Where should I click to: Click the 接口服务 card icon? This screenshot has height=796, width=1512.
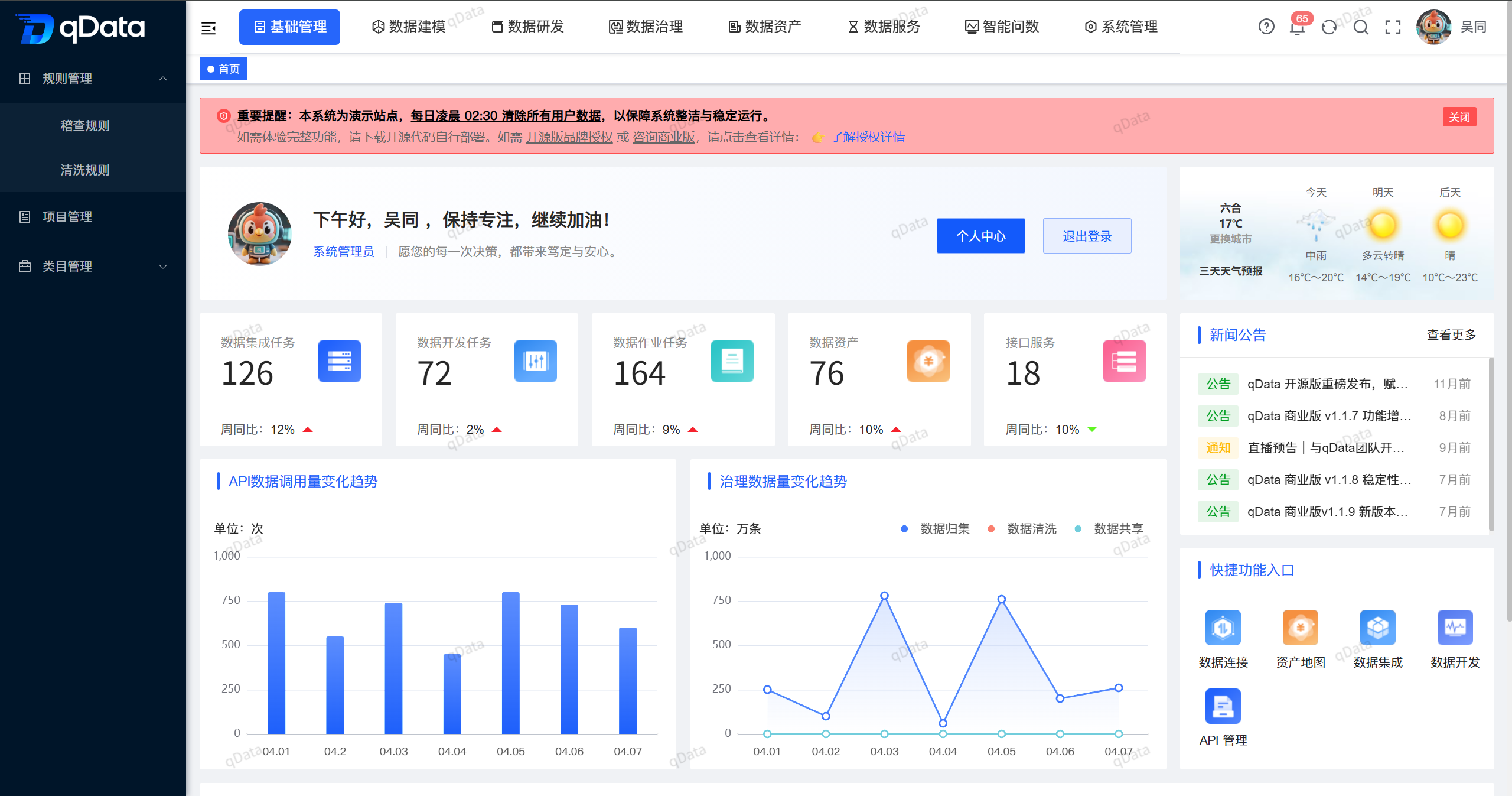(x=1125, y=361)
